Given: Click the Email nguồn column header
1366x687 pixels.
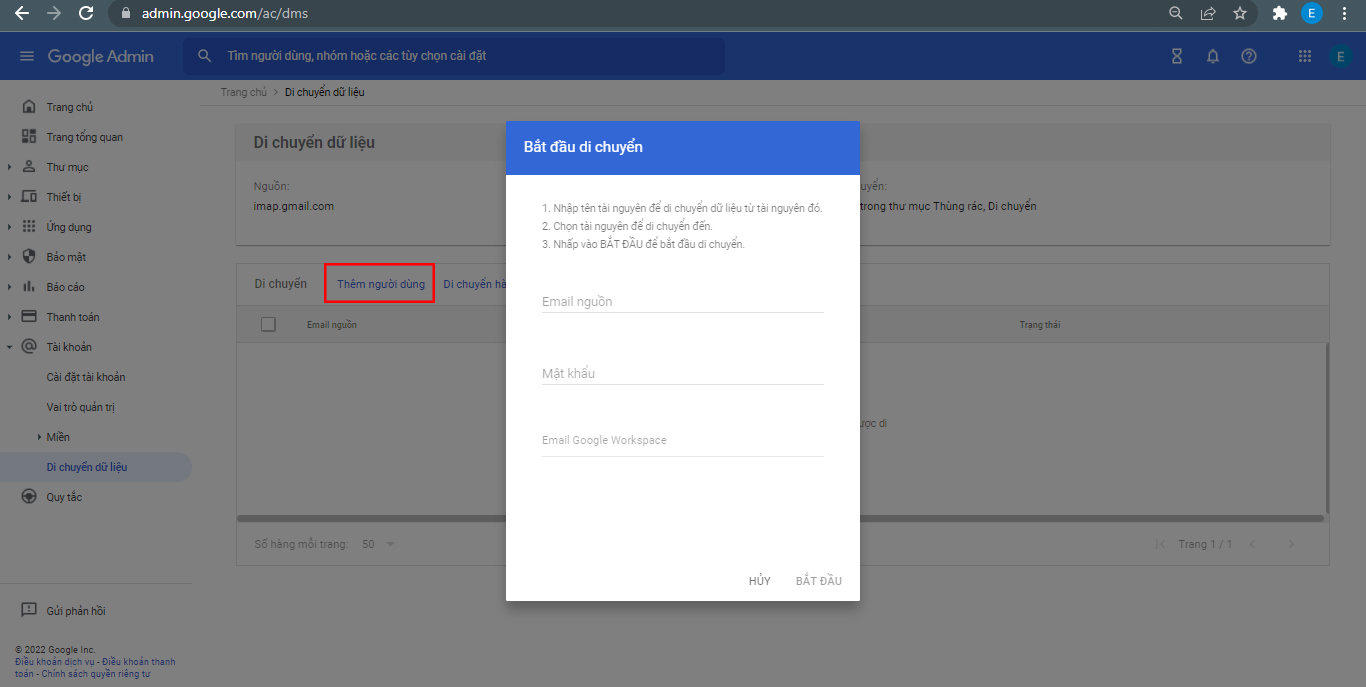Looking at the screenshot, I should pyautogui.click(x=332, y=325).
